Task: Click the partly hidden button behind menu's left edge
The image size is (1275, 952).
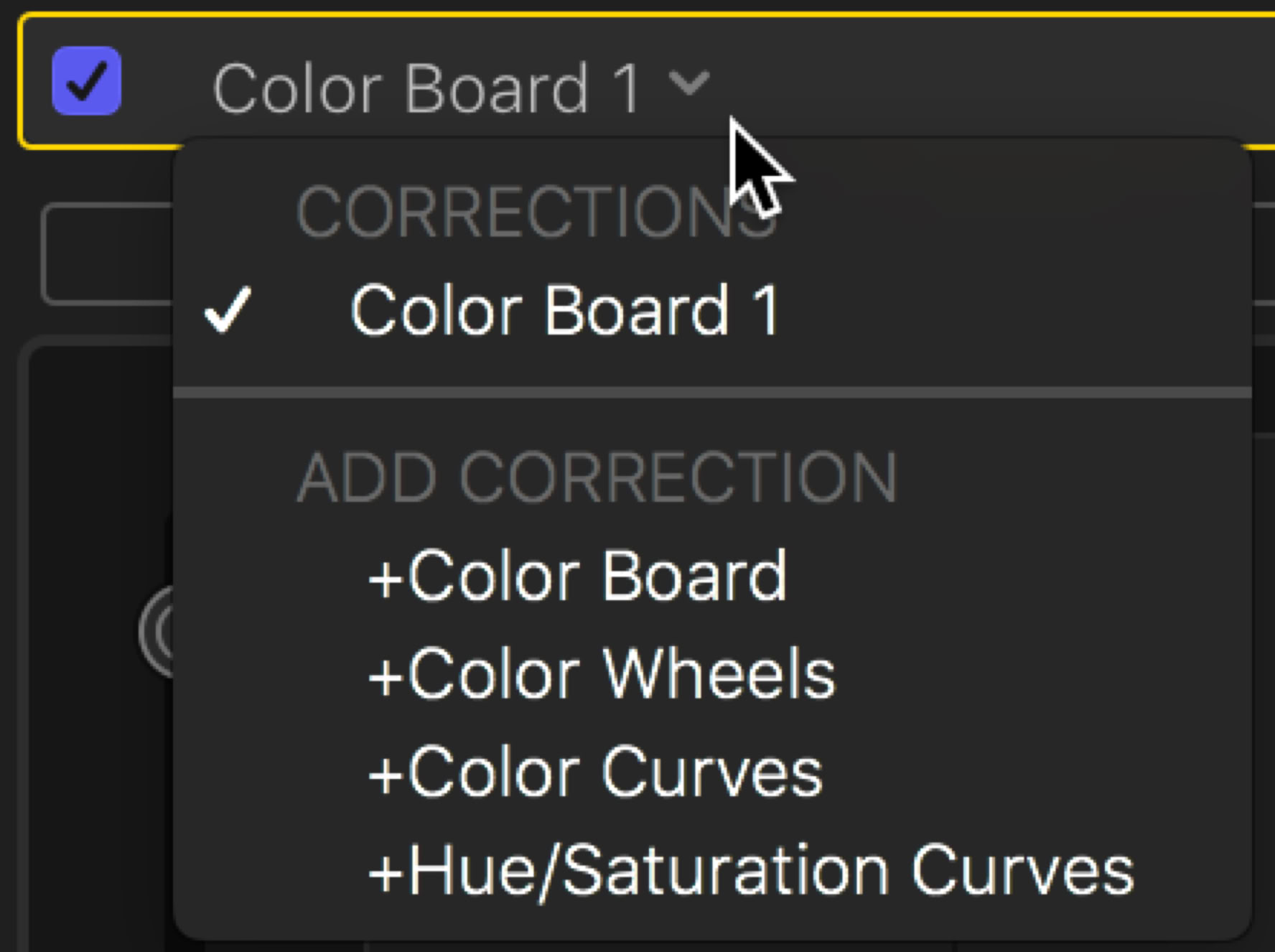Action: [108, 255]
